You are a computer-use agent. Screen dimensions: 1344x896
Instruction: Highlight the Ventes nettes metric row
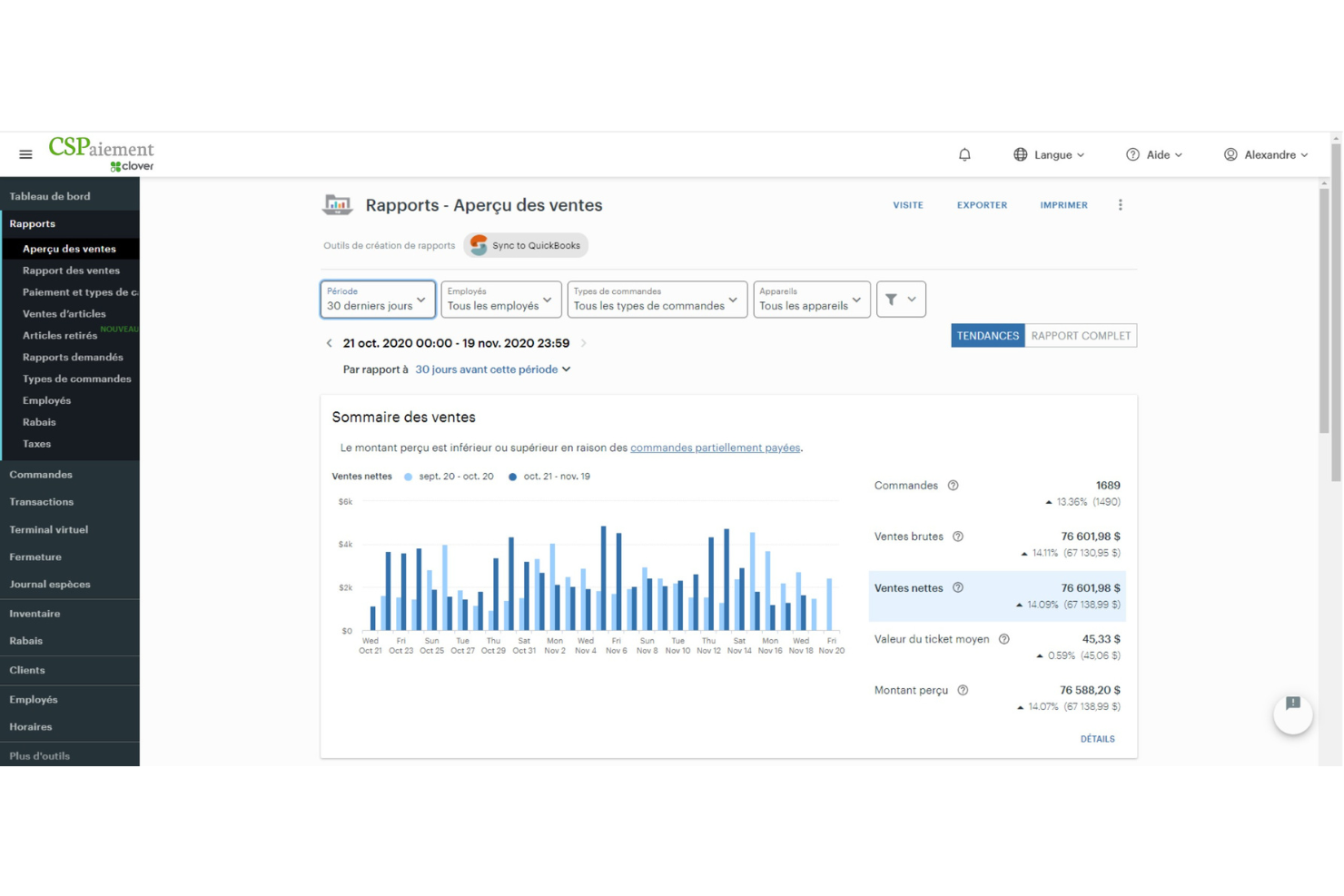click(x=997, y=596)
